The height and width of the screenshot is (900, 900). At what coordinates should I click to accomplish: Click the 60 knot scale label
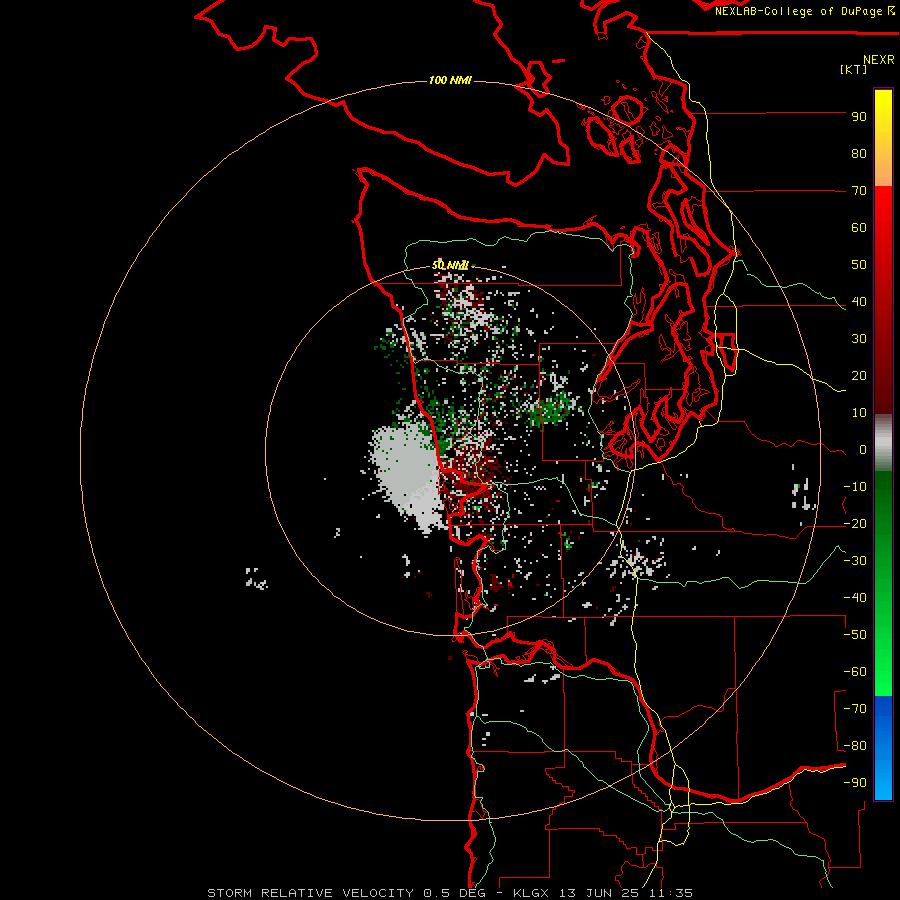click(859, 228)
